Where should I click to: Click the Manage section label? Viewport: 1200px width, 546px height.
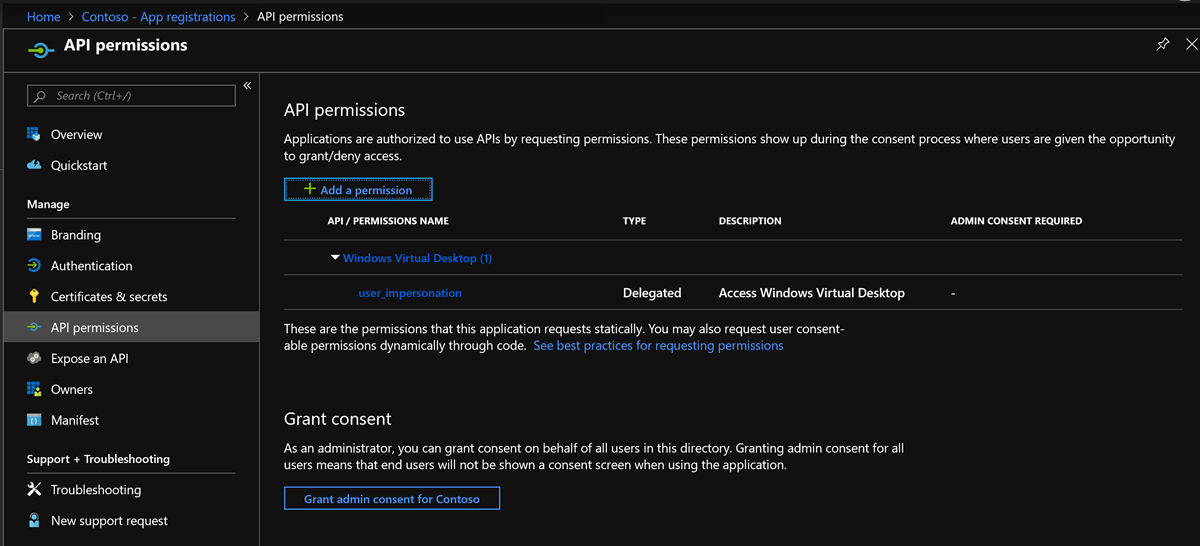(48, 204)
